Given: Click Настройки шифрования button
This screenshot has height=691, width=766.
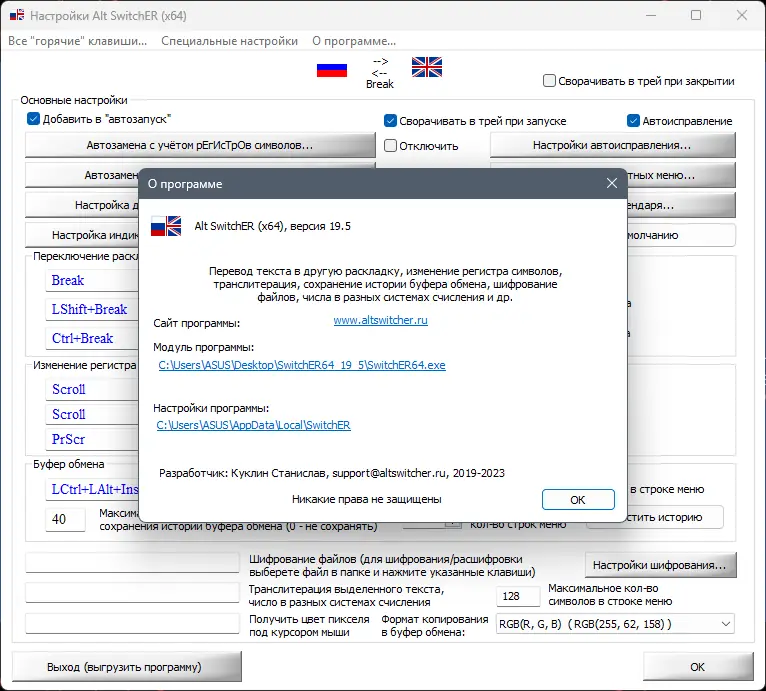Looking at the screenshot, I should 660,565.
